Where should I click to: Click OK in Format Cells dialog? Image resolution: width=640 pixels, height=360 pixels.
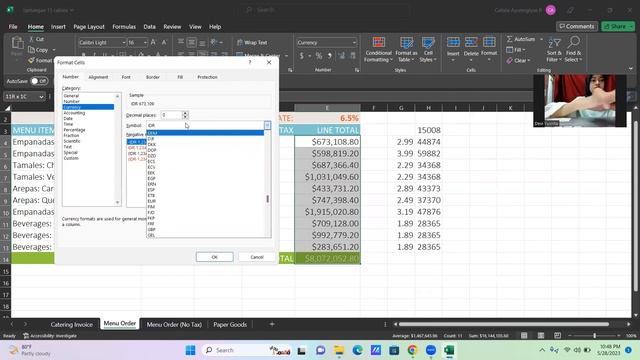pyautogui.click(x=214, y=257)
